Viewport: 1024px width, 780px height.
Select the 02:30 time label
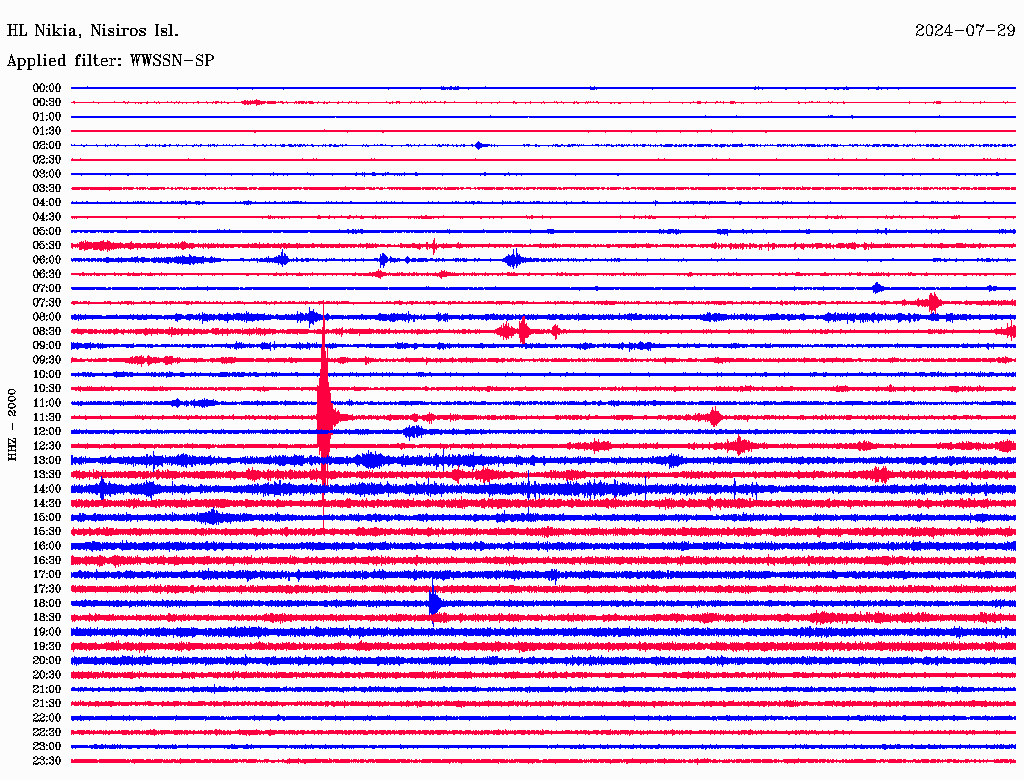[x=47, y=159]
